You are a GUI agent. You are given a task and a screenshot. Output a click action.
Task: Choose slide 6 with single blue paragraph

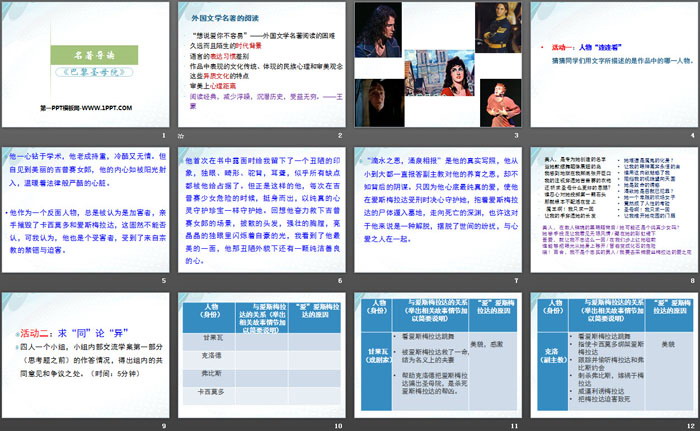tap(261, 209)
